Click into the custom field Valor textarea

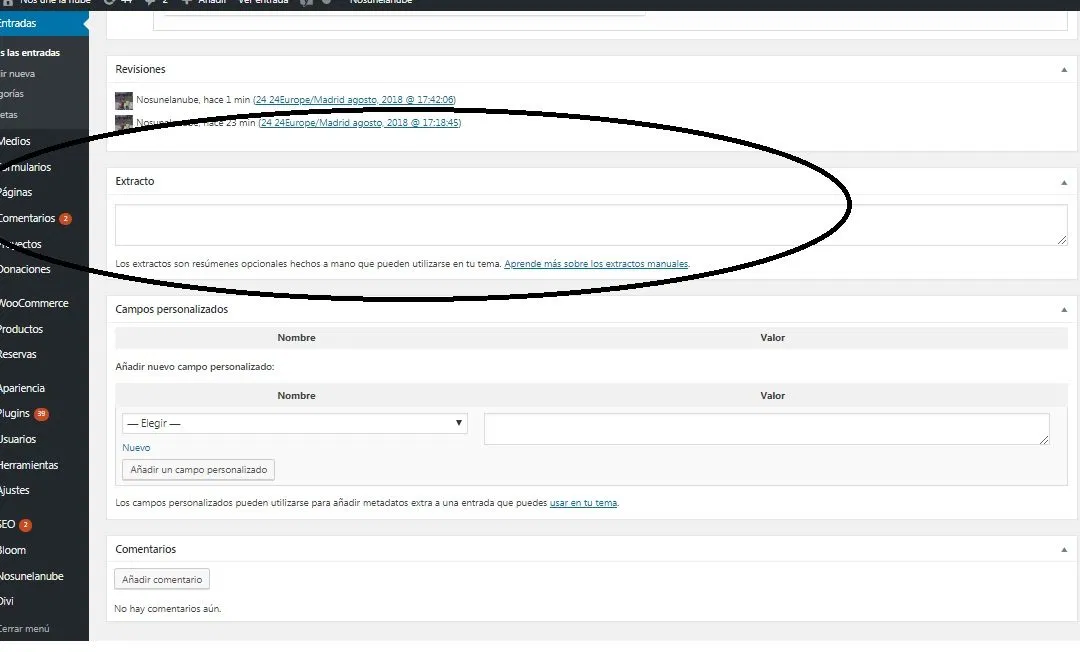click(x=766, y=429)
